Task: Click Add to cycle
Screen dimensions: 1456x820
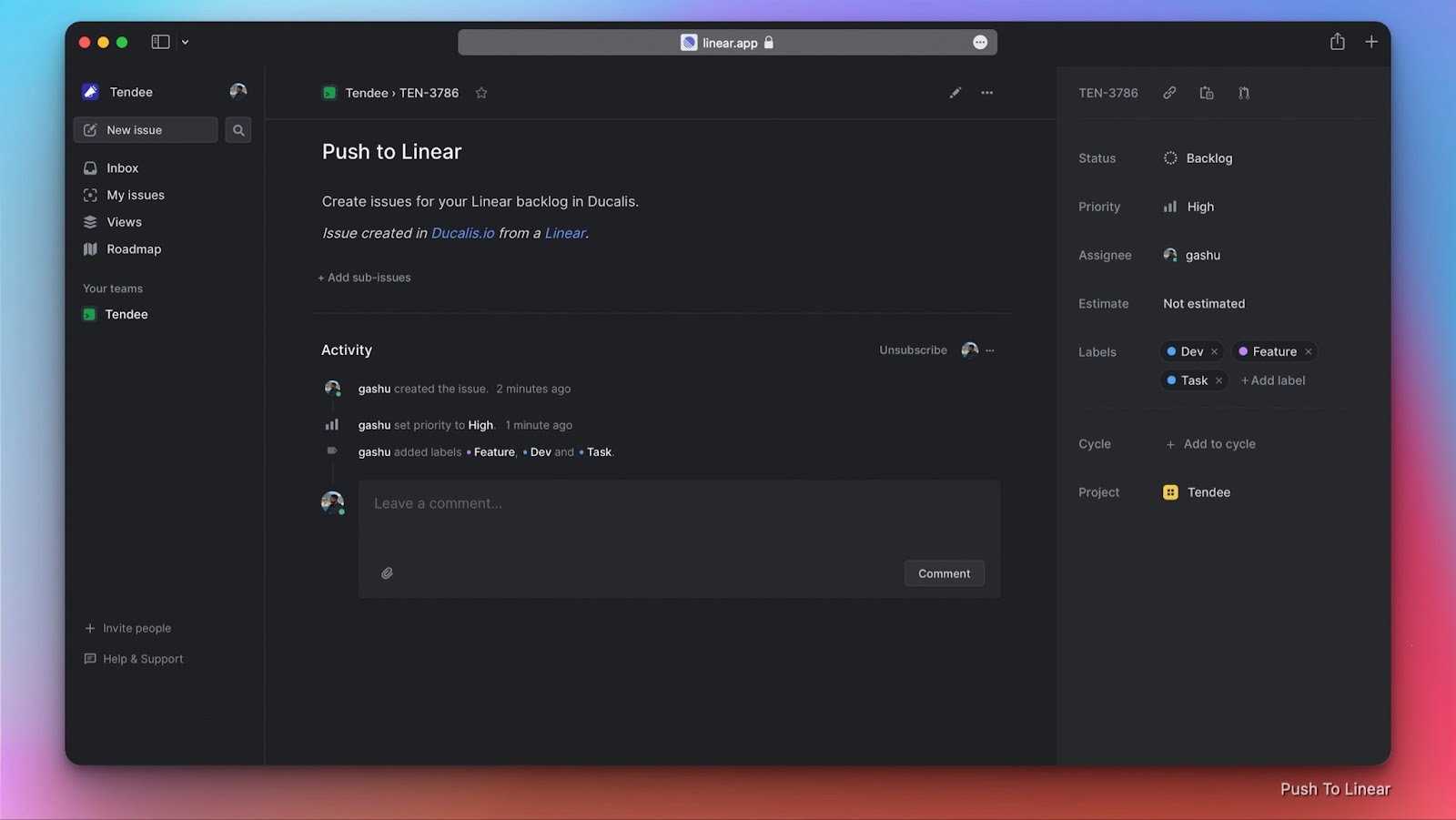Action: coord(1210,444)
